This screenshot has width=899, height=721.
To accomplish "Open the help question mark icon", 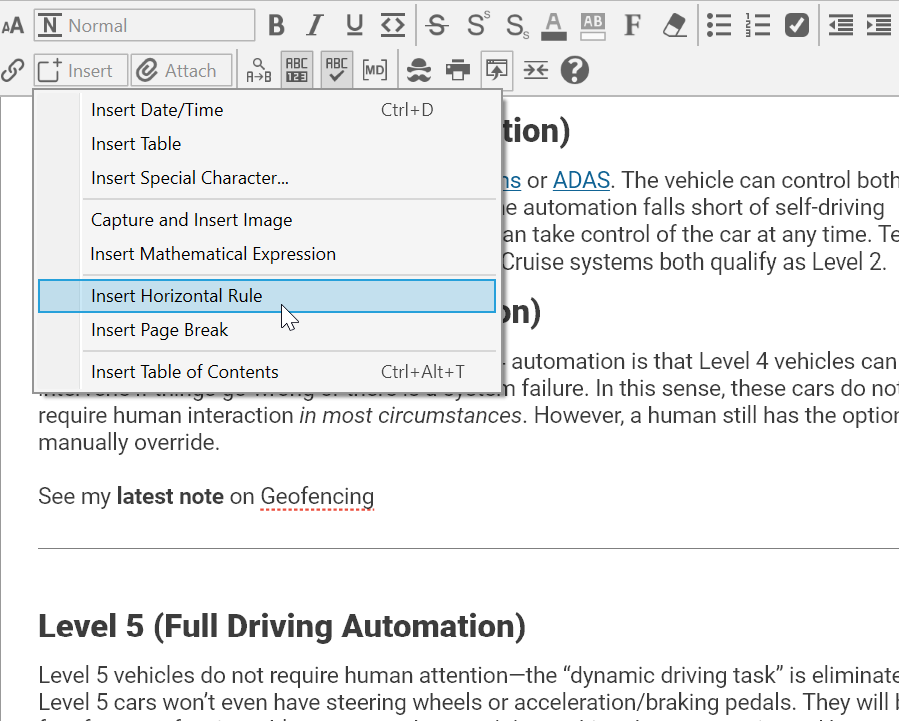I will (x=574, y=70).
